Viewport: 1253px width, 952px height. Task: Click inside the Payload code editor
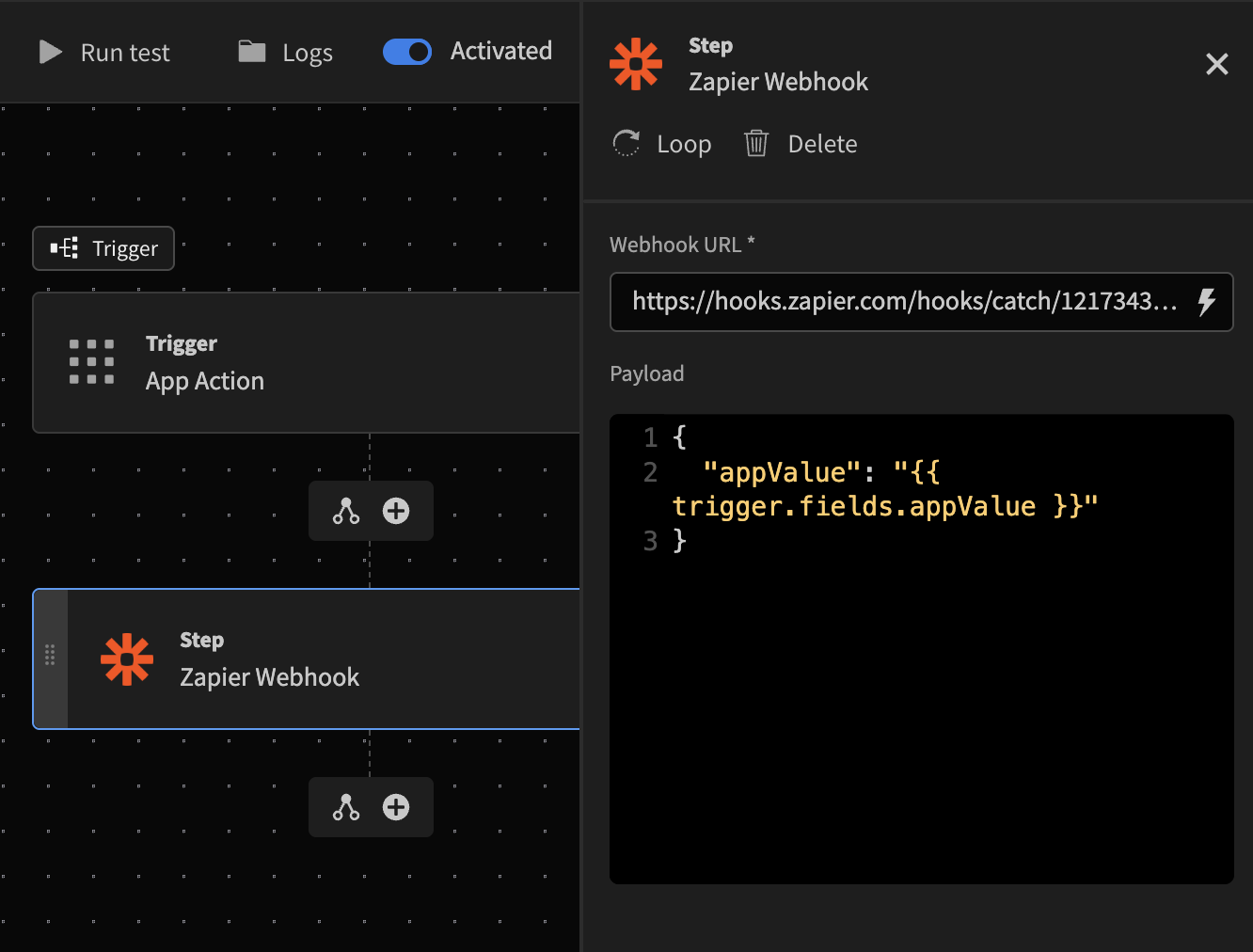921,649
